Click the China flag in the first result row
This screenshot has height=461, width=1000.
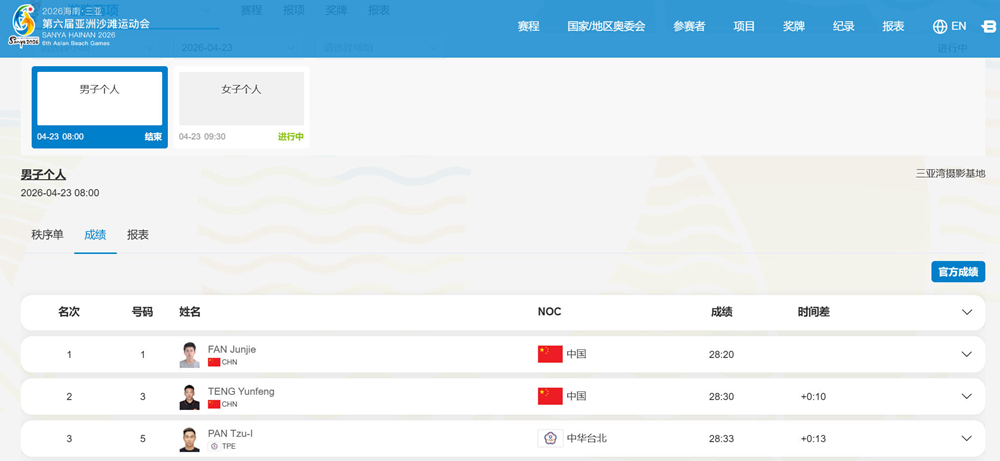(x=550, y=354)
